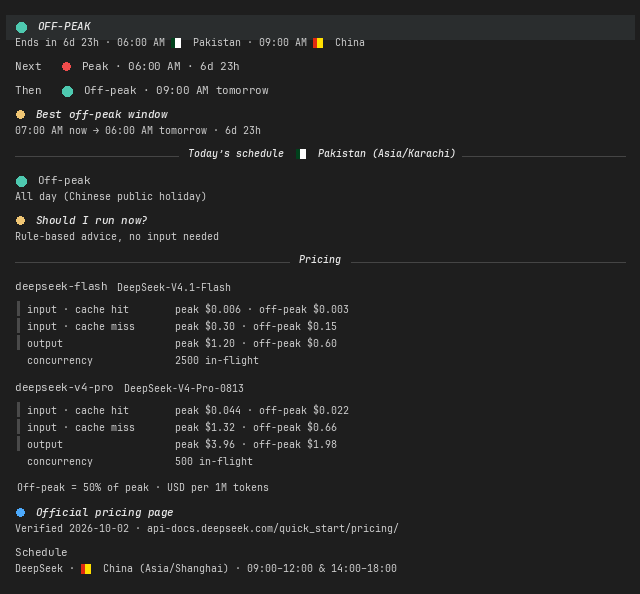Open the Official pricing page link
Viewport: 640px width, 594px height.
coord(104,512)
